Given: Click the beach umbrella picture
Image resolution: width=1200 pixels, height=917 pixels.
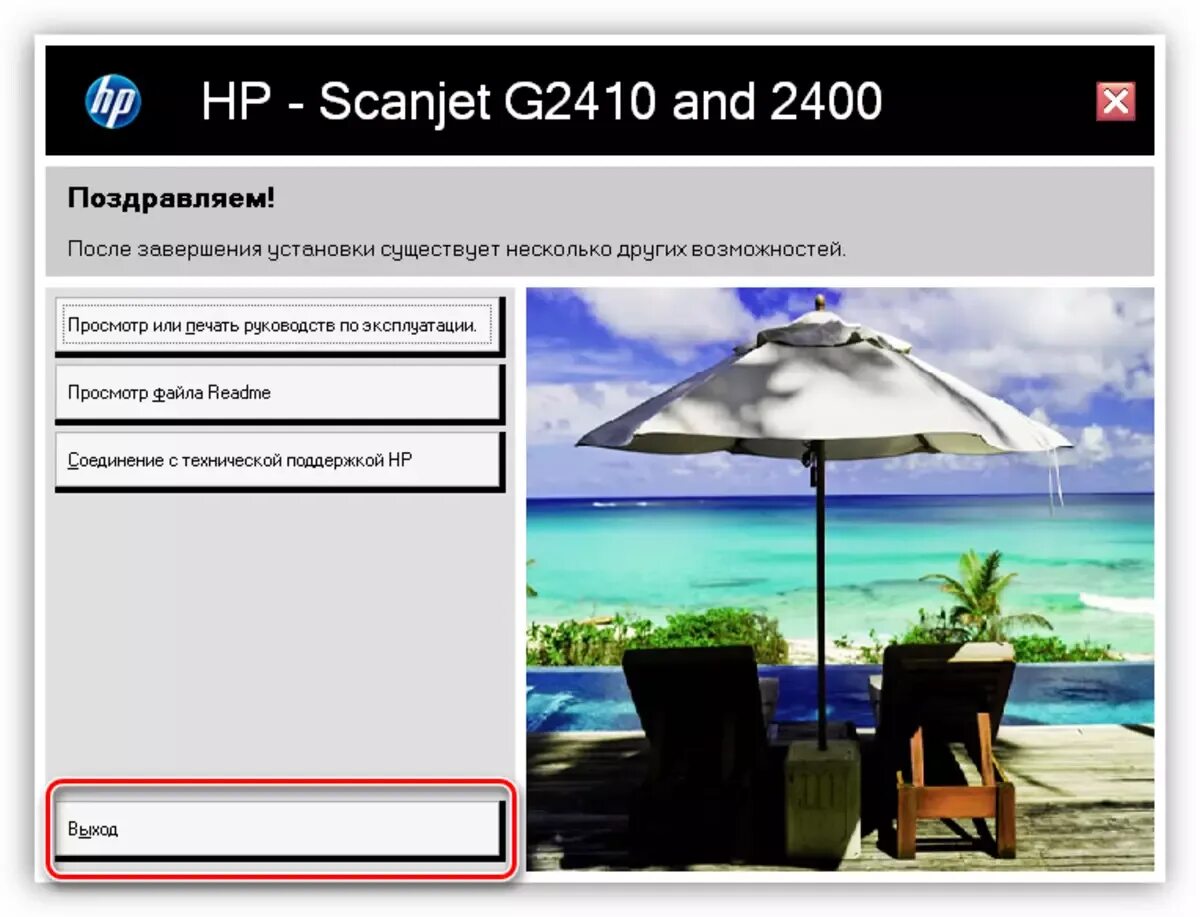Looking at the screenshot, I should tap(840, 580).
